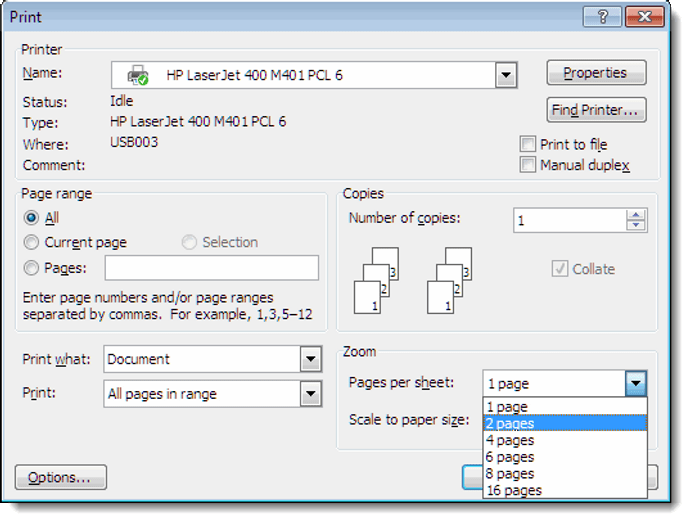Select the All page range radio
Screen dimensions: 690x518
point(31,218)
